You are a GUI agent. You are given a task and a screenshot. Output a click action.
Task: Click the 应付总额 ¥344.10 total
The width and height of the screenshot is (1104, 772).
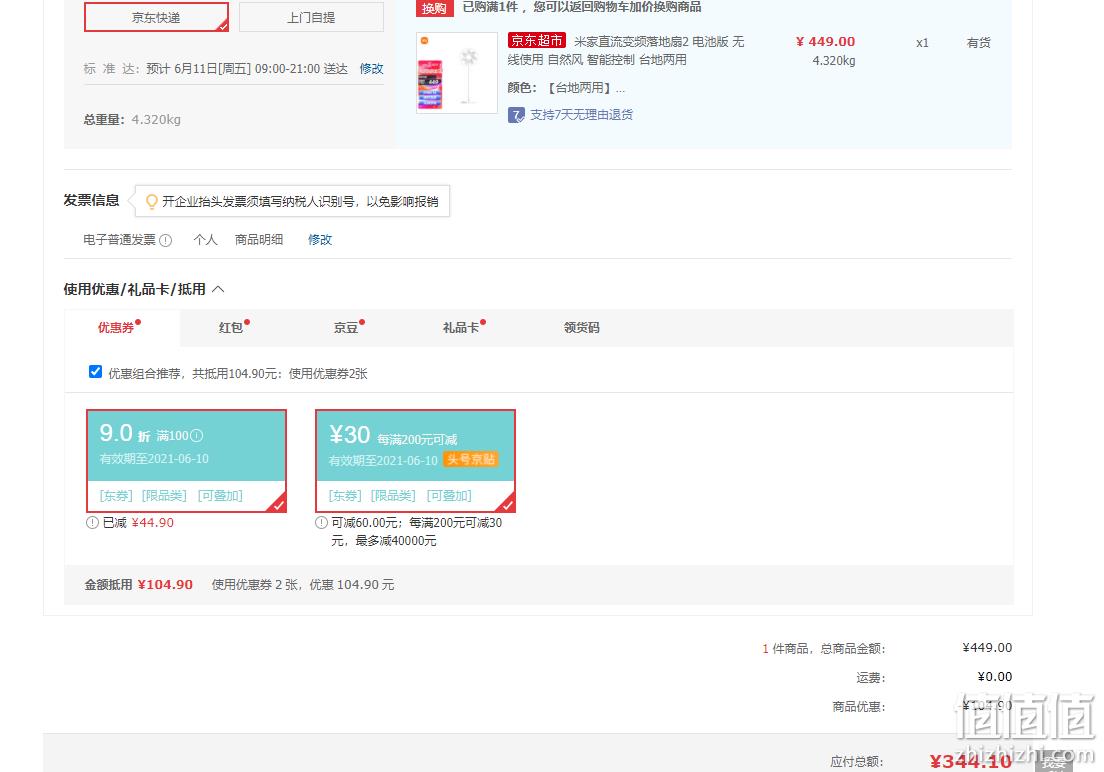970,761
